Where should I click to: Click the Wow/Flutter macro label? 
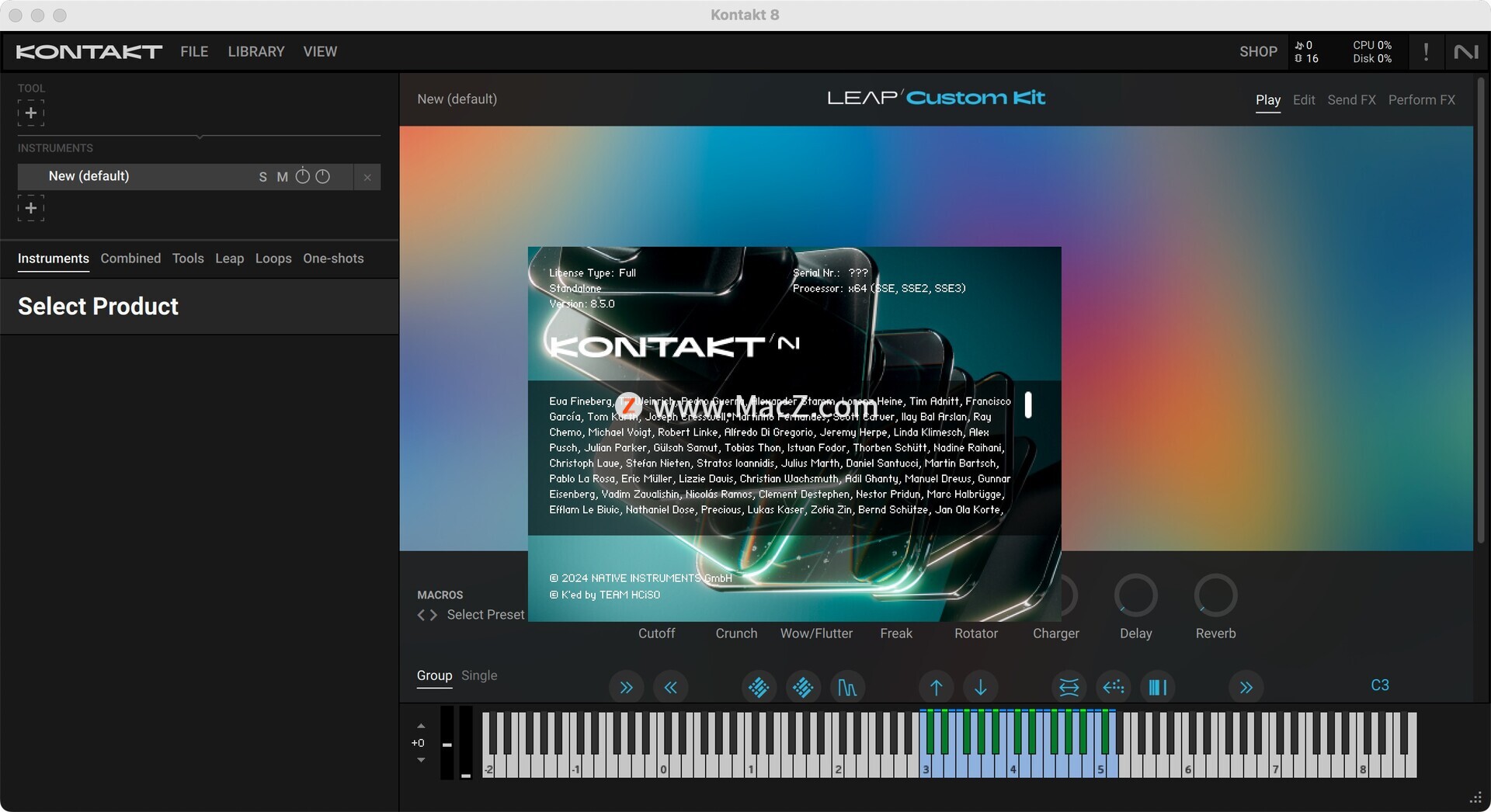pyautogui.click(x=816, y=633)
